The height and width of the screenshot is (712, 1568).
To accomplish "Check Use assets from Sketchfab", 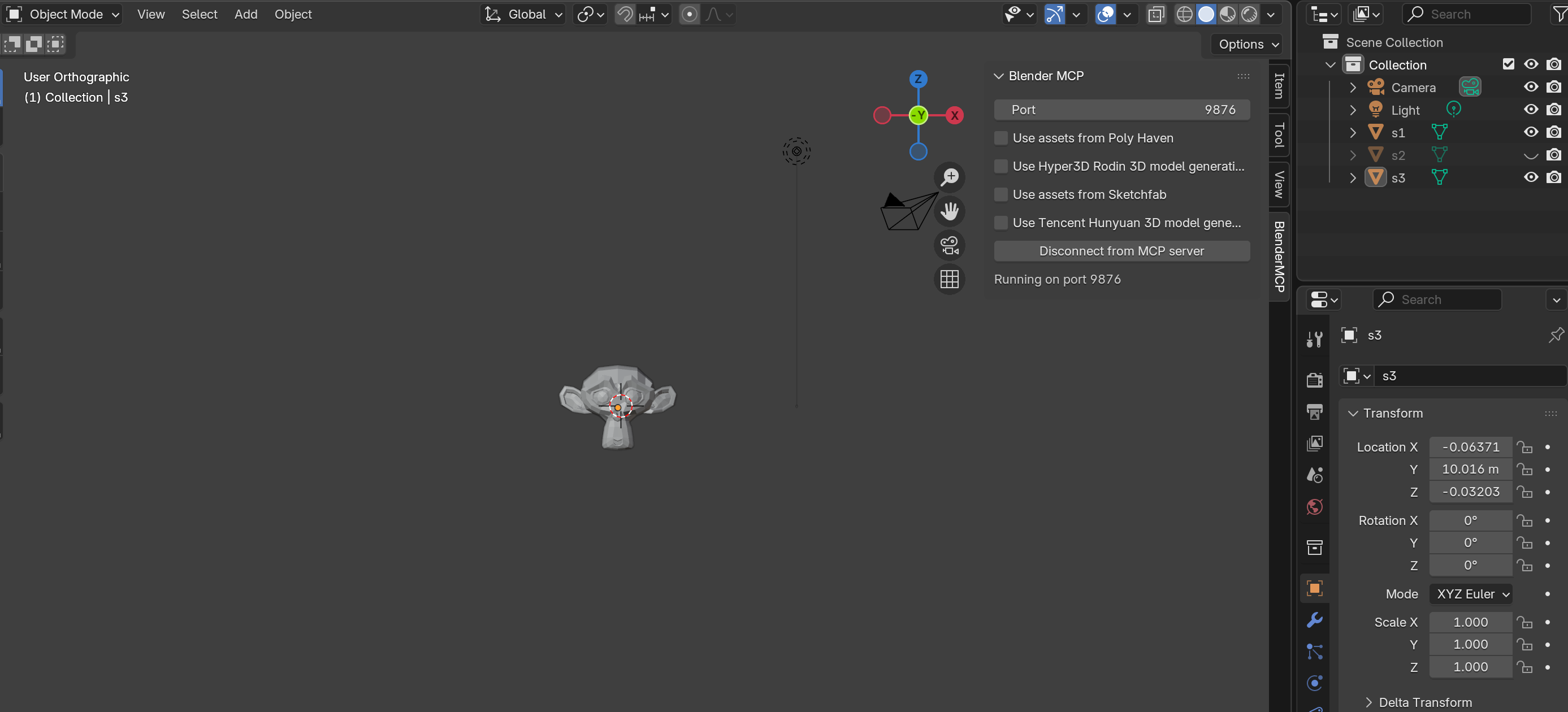I will [x=1001, y=194].
